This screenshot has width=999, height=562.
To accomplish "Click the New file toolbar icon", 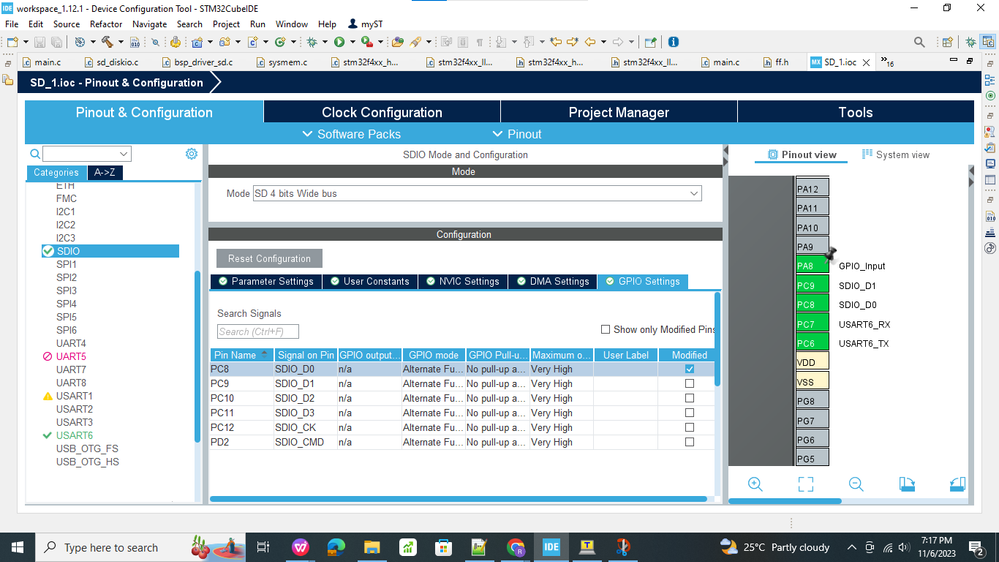I will pyautogui.click(x=12, y=42).
